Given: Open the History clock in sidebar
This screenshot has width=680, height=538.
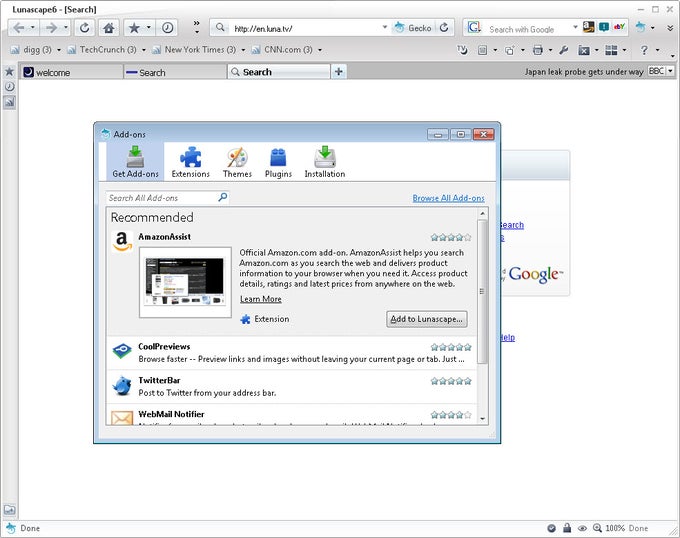Looking at the screenshot, I should coord(9,87).
